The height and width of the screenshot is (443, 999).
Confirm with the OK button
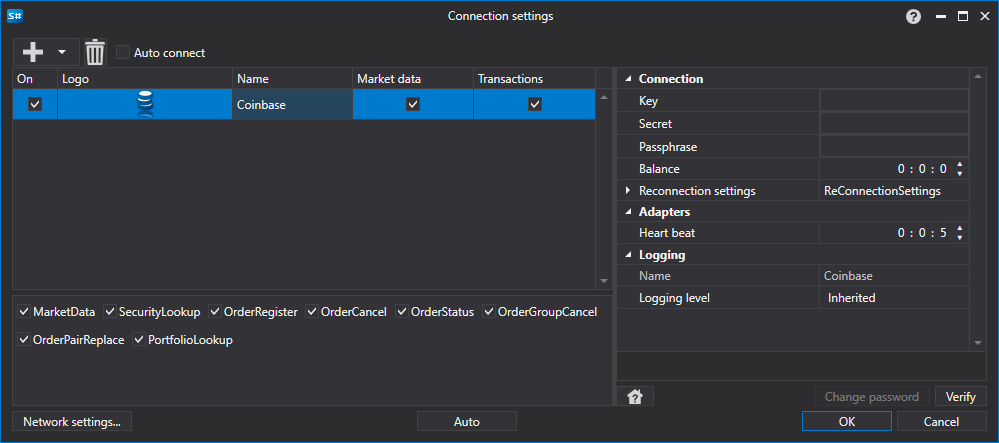point(847,421)
